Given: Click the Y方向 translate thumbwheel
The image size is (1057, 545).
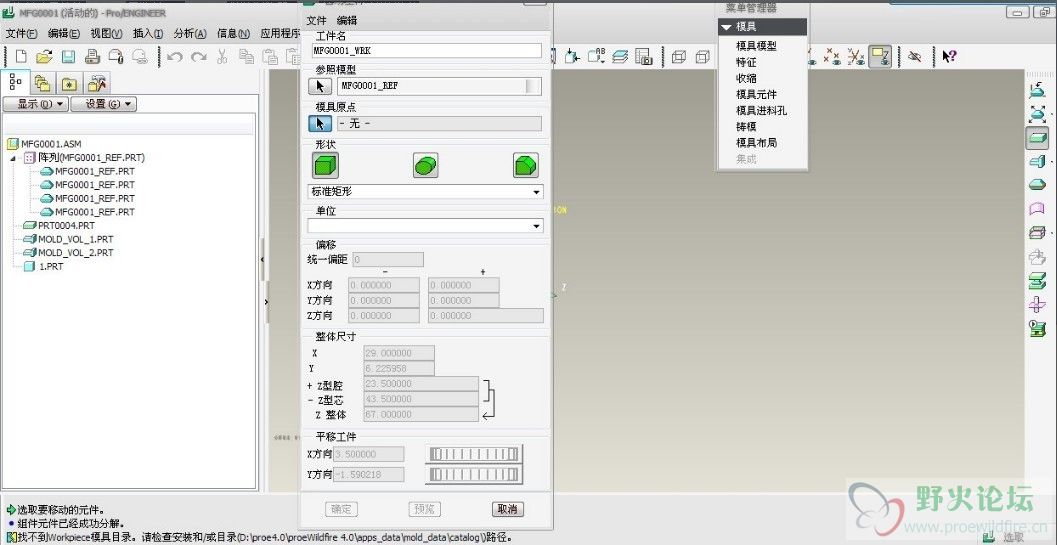Looking at the screenshot, I should [475, 475].
